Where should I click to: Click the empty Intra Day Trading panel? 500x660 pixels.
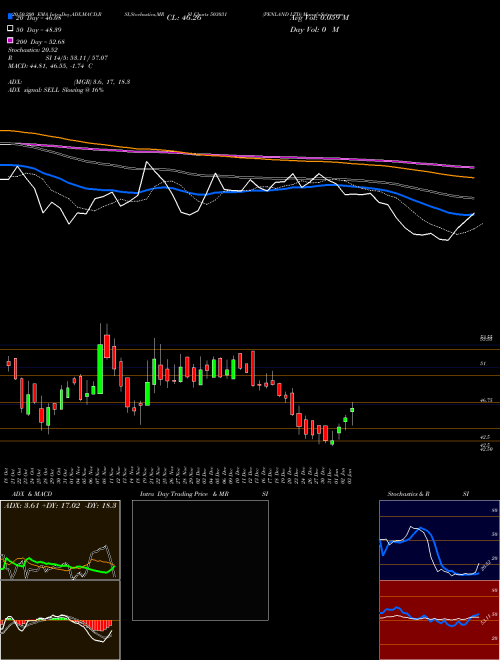200,560
